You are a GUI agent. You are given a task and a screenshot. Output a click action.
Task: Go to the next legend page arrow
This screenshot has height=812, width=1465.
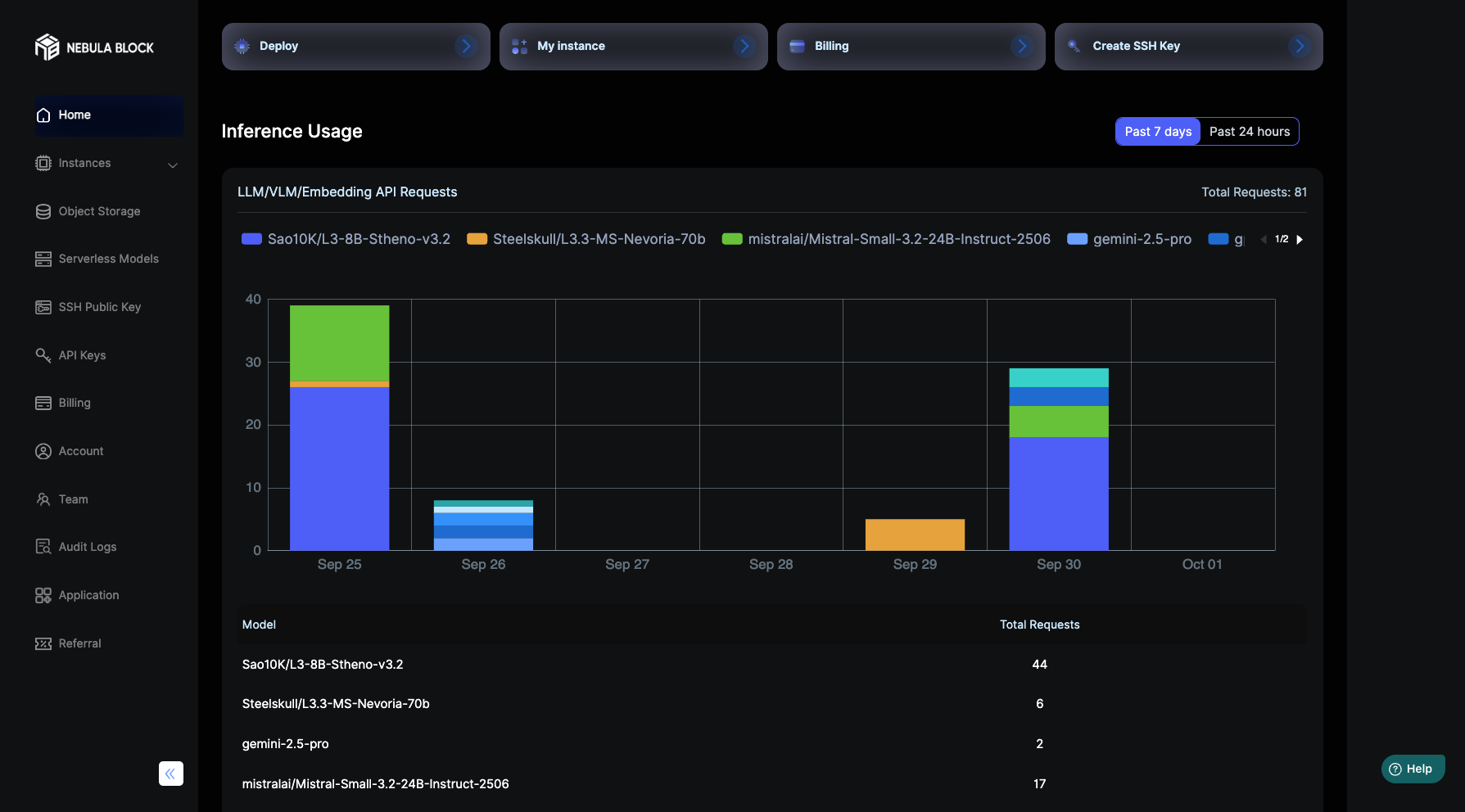click(x=1300, y=240)
